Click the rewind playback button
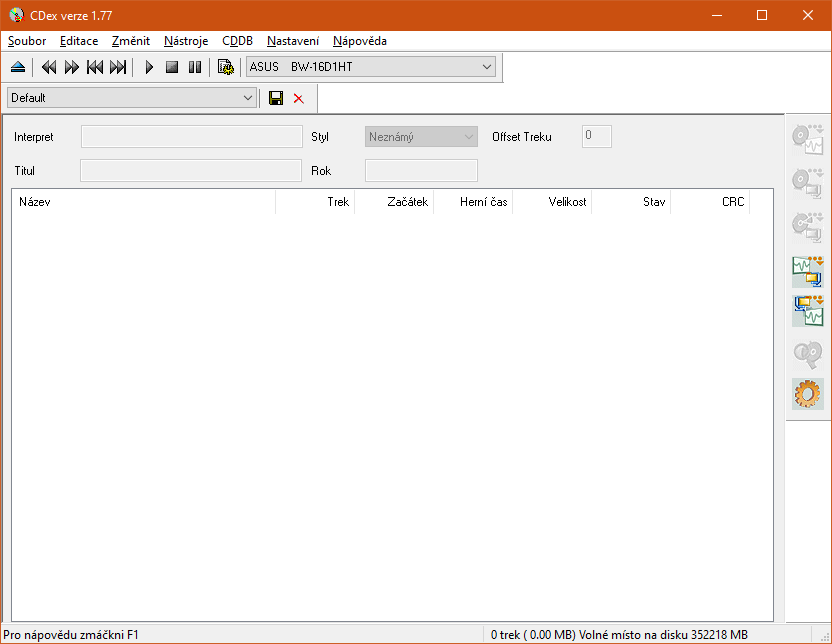 [48, 68]
